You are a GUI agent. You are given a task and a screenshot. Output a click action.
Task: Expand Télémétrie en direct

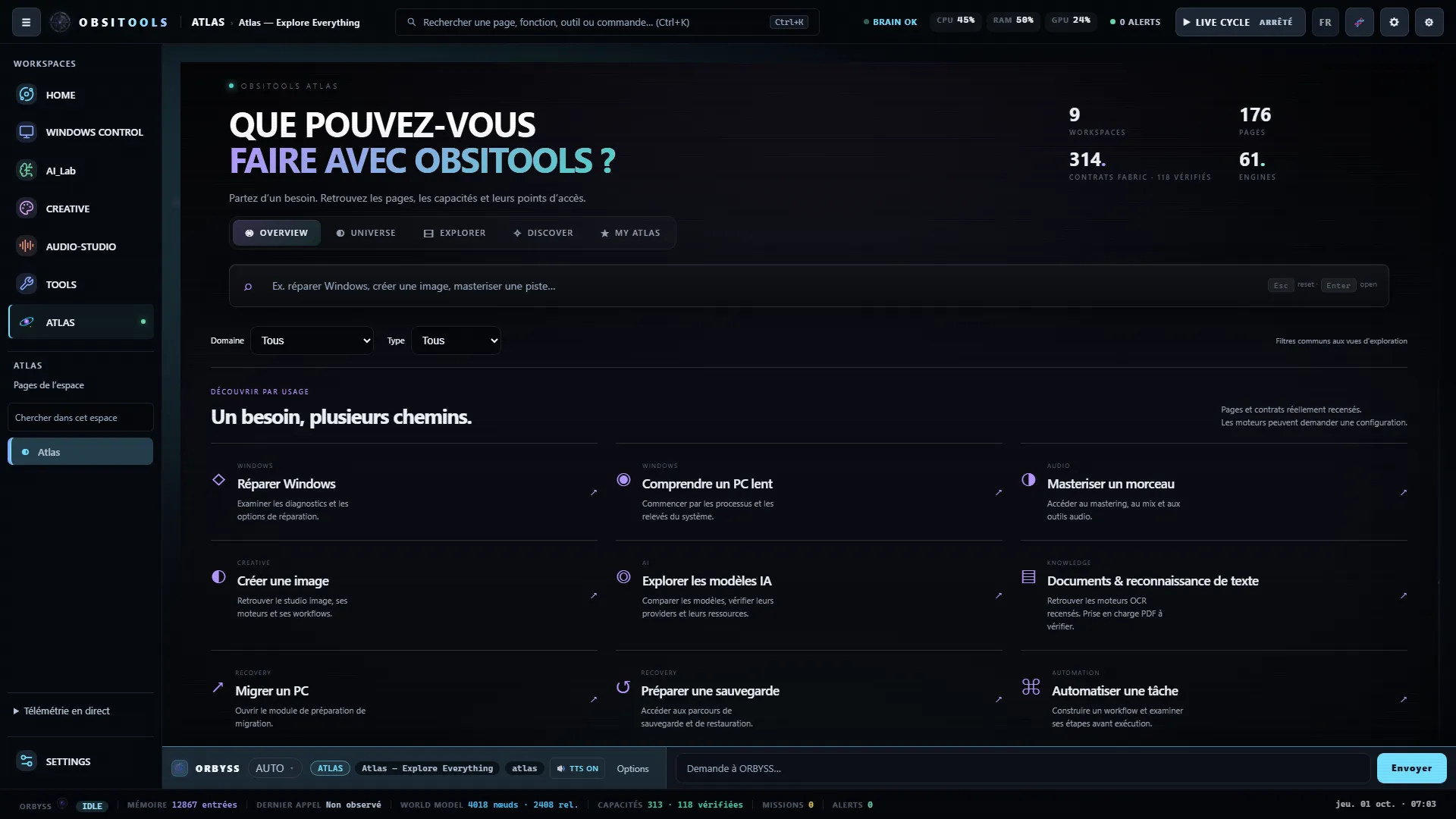click(61, 711)
